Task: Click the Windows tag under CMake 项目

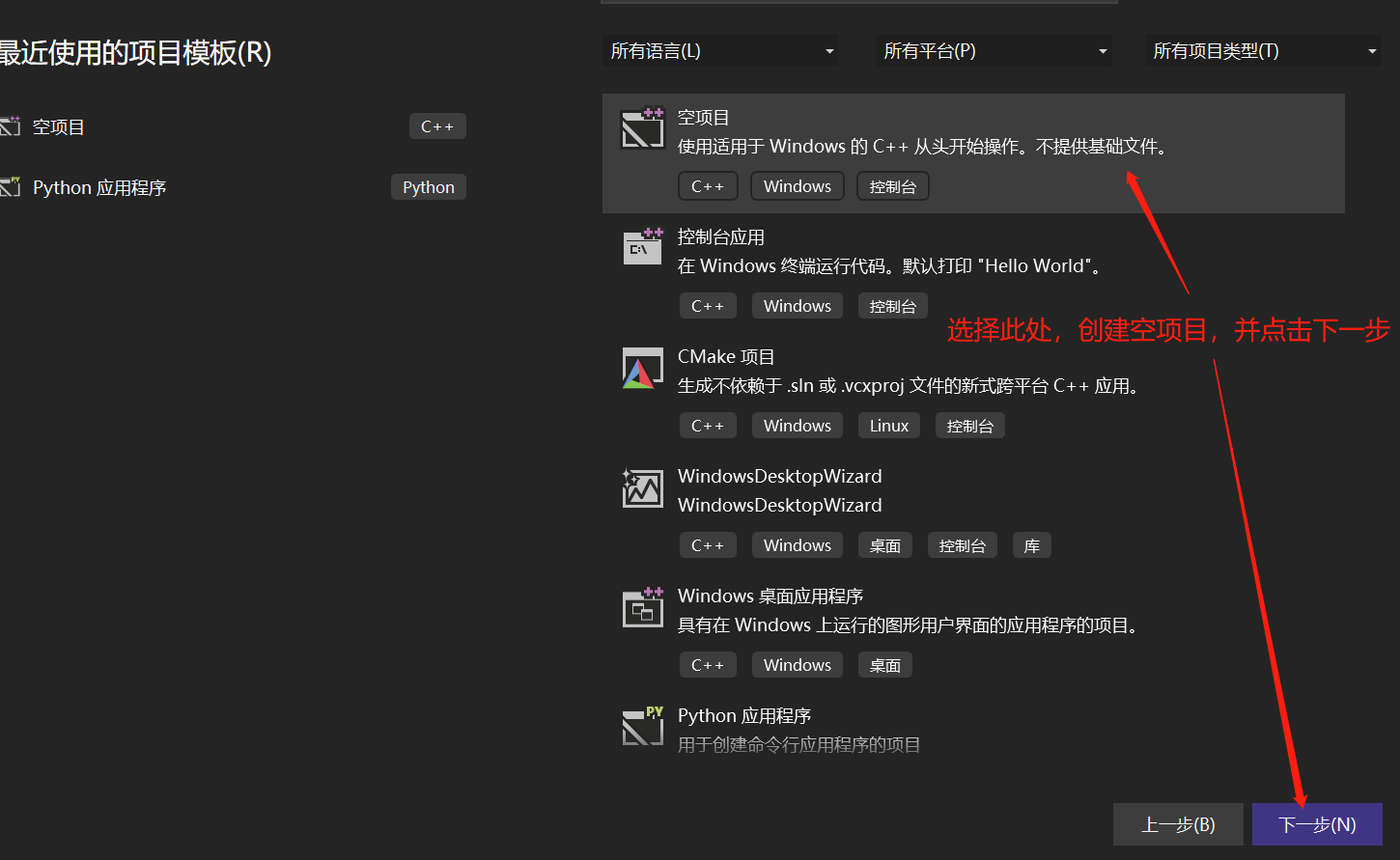Action: tap(798, 426)
